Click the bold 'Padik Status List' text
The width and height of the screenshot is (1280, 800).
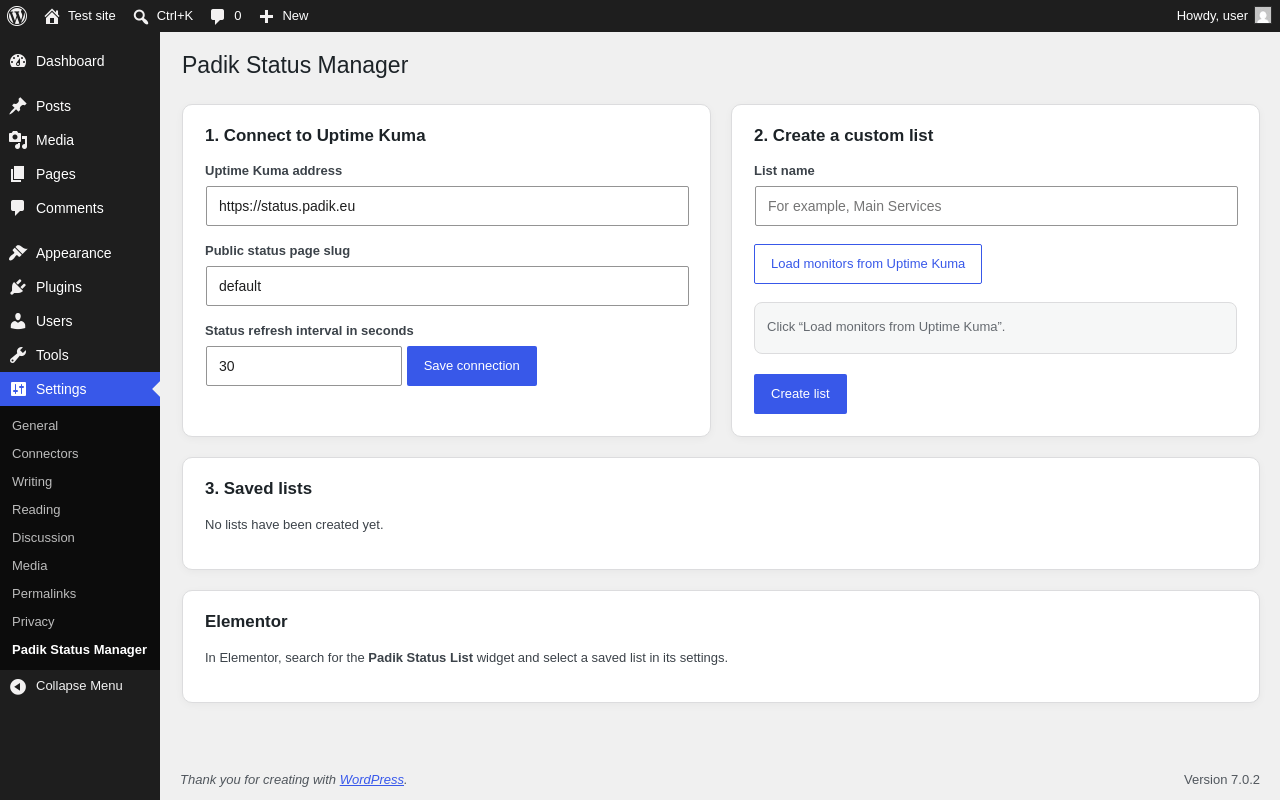click(420, 658)
